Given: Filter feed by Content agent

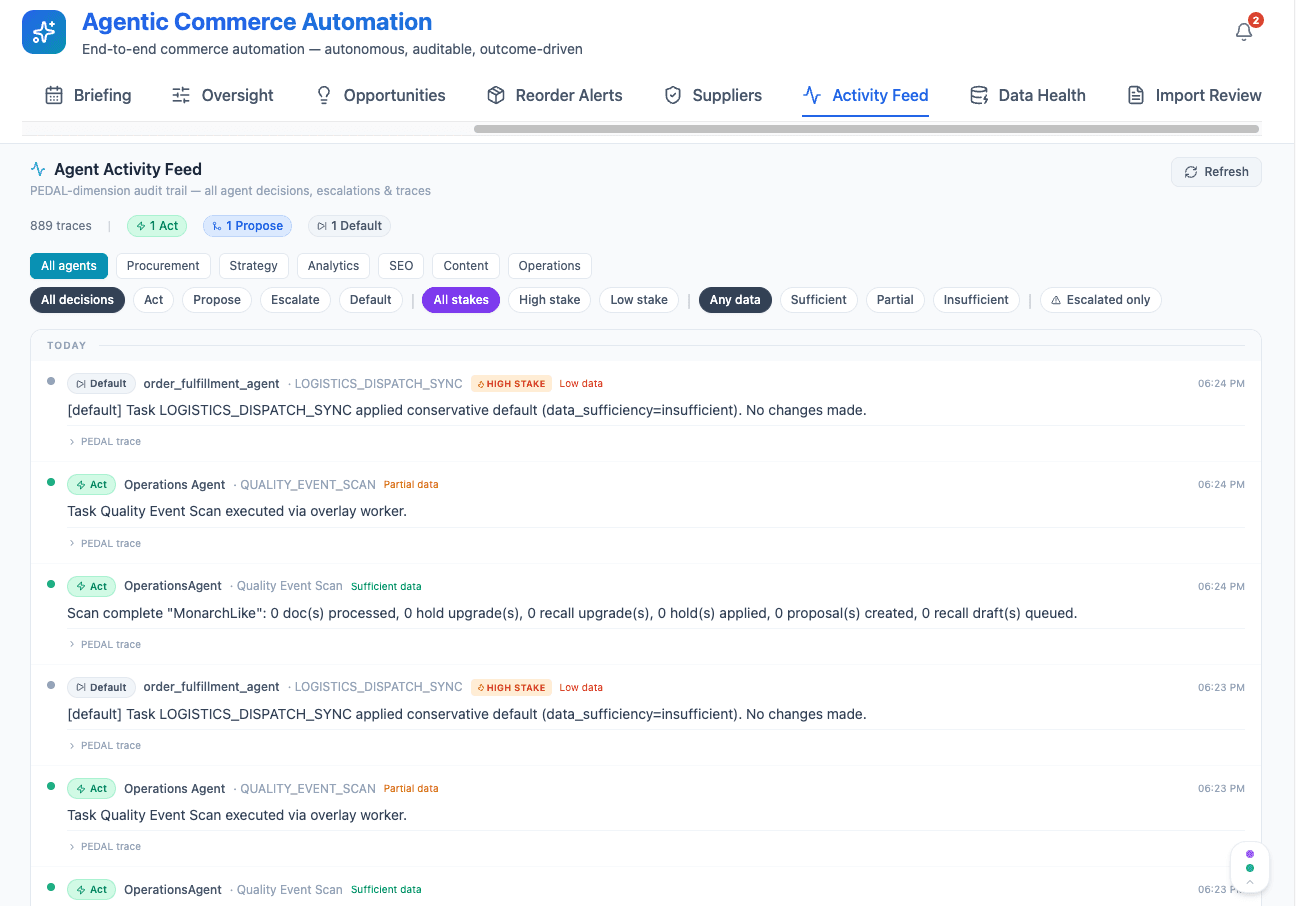Looking at the screenshot, I should 466,266.
